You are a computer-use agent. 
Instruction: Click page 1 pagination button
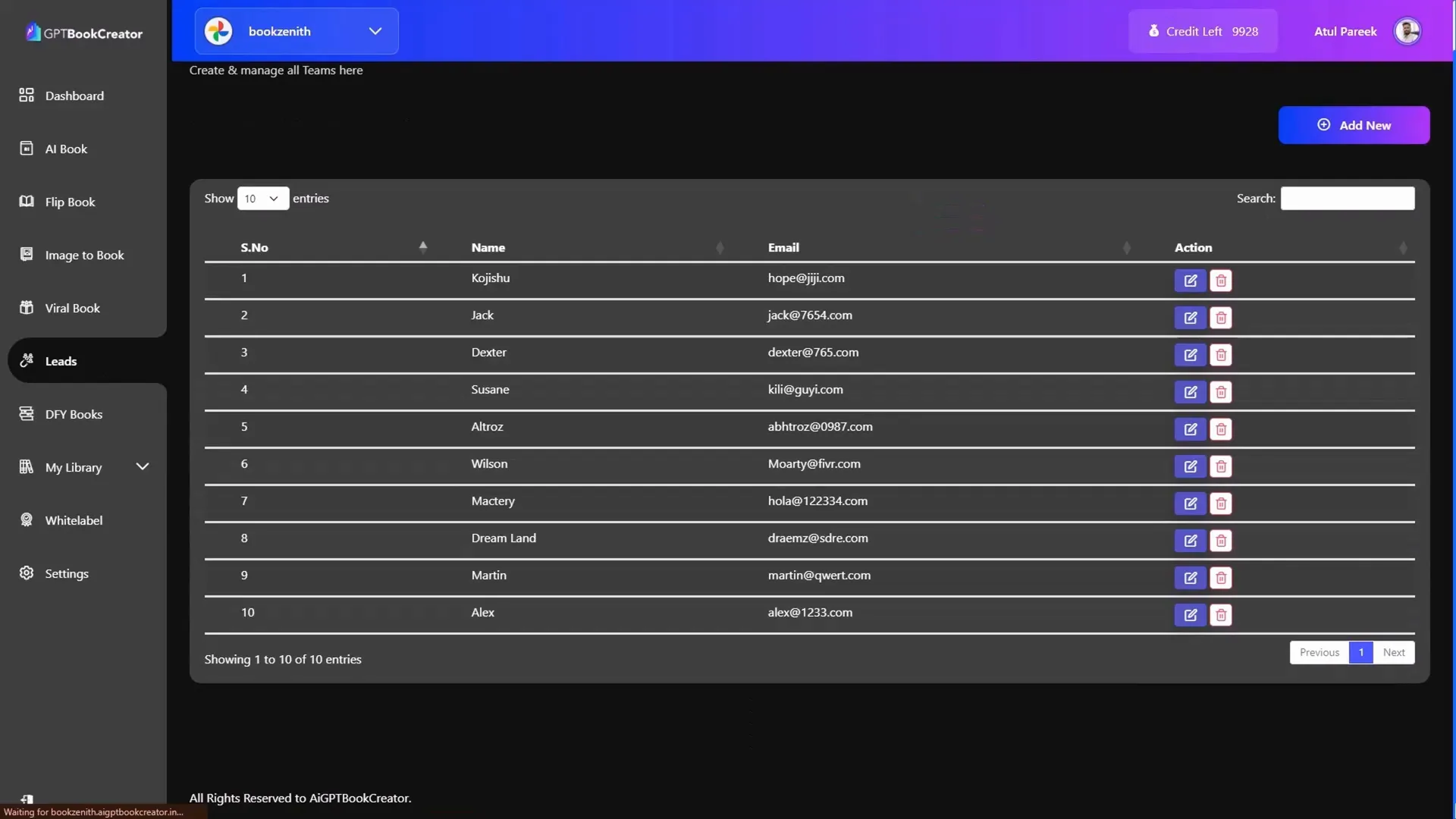click(1361, 653)
